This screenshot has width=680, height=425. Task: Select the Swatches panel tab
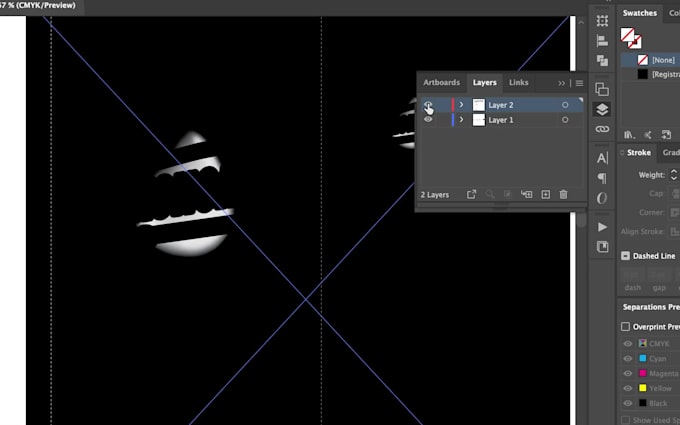pos(640,13)
